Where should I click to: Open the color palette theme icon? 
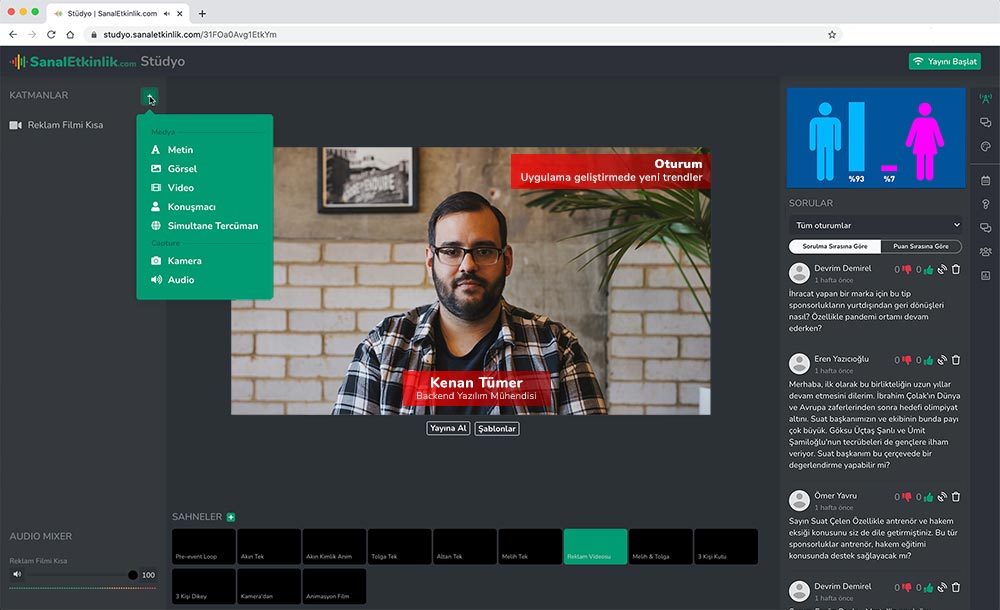pyautogui.click(x=985, y=147)
